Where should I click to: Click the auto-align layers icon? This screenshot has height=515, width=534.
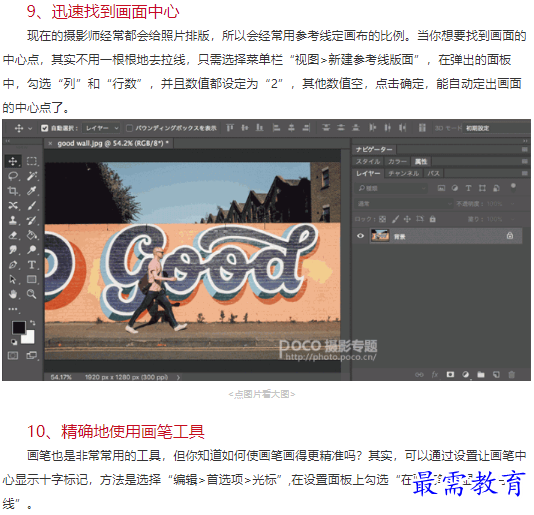pyautogui.click(x=422, y=128)
